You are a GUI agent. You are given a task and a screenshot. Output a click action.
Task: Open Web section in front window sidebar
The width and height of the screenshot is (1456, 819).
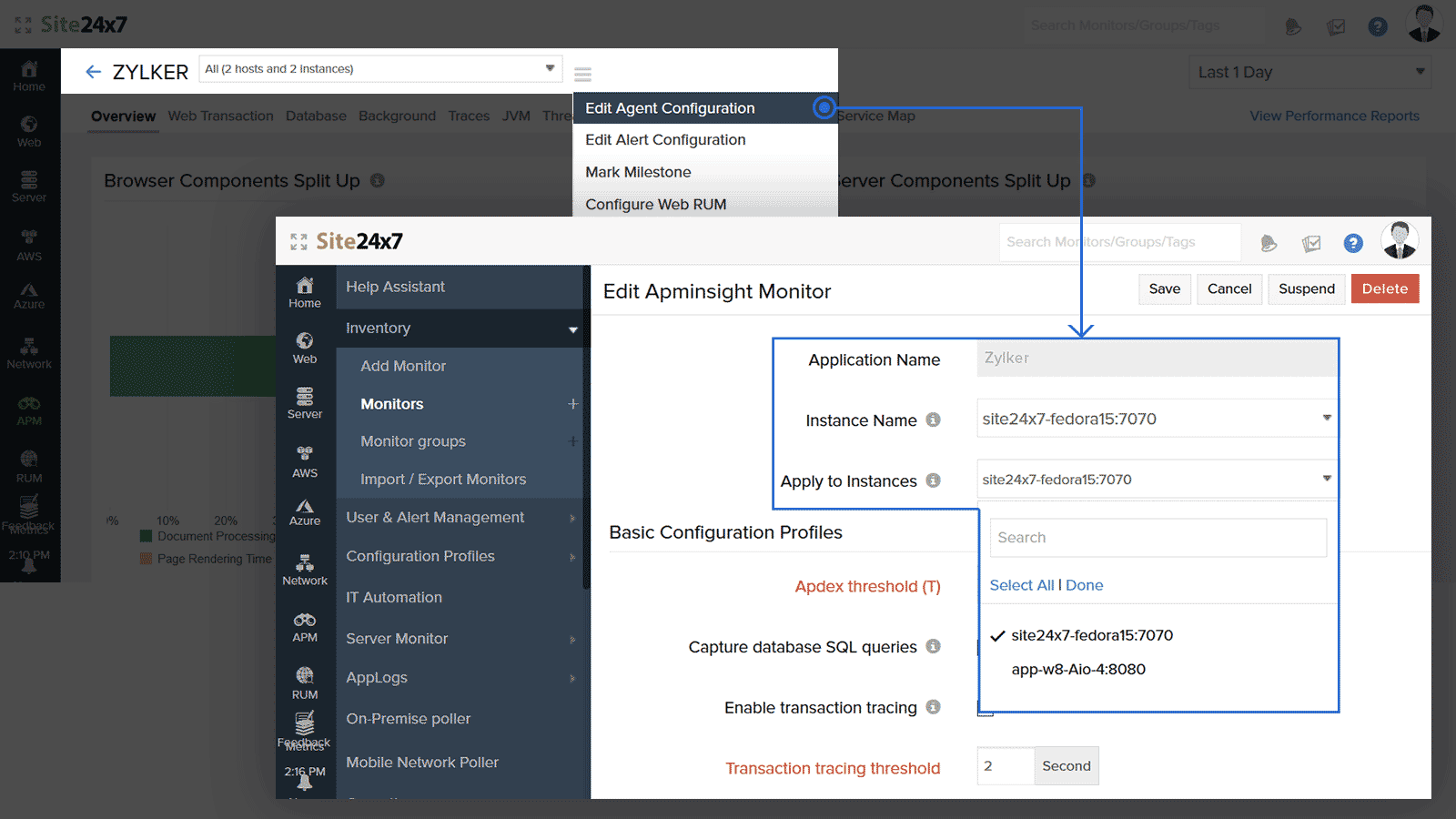pyautogui.click(x=305, y=348)
